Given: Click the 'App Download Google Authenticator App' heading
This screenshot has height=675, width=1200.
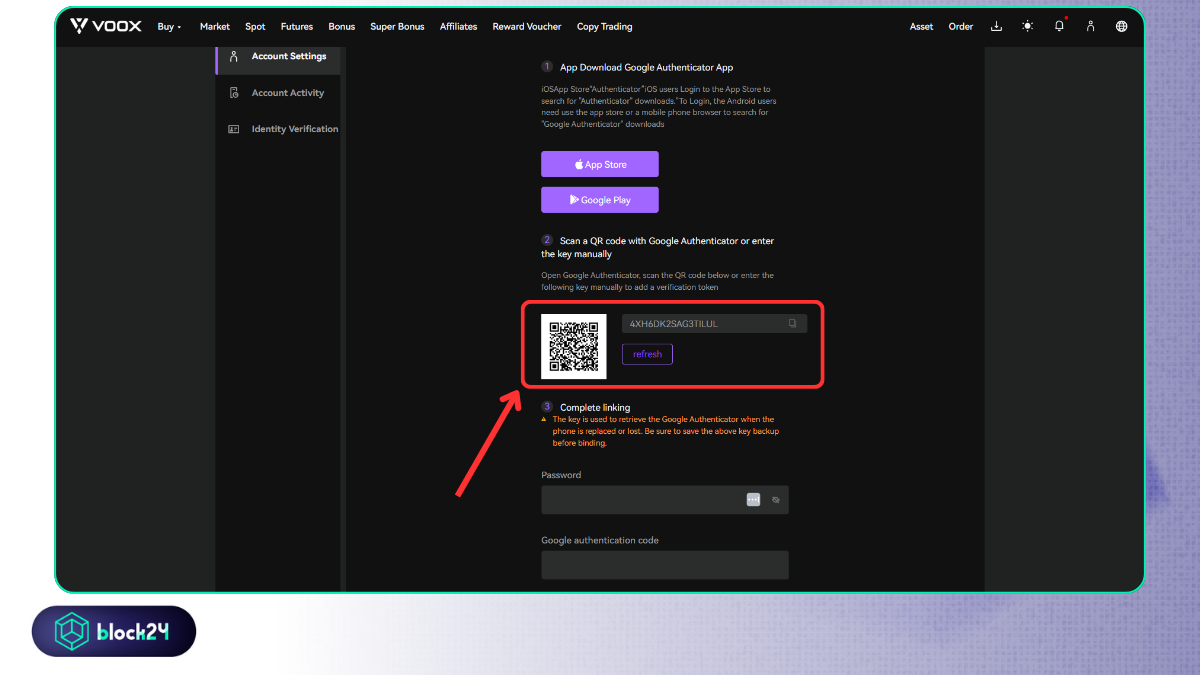Looking at the screenshot, I should point(646,67).
